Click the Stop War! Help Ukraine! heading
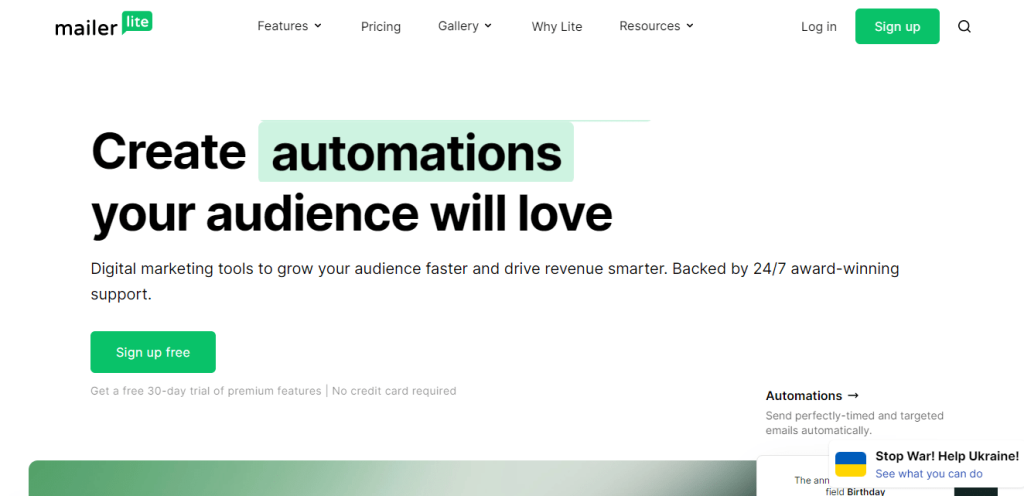Viewport: 1024px width, 496px height. click(x=947, y=456)
